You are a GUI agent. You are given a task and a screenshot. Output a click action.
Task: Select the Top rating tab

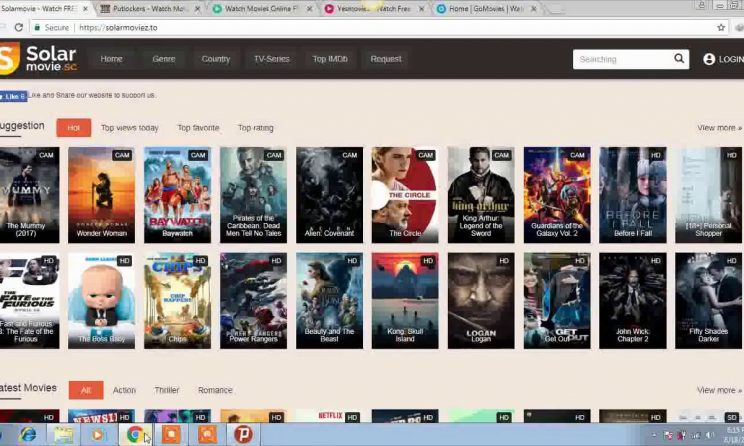pos(256,128)
